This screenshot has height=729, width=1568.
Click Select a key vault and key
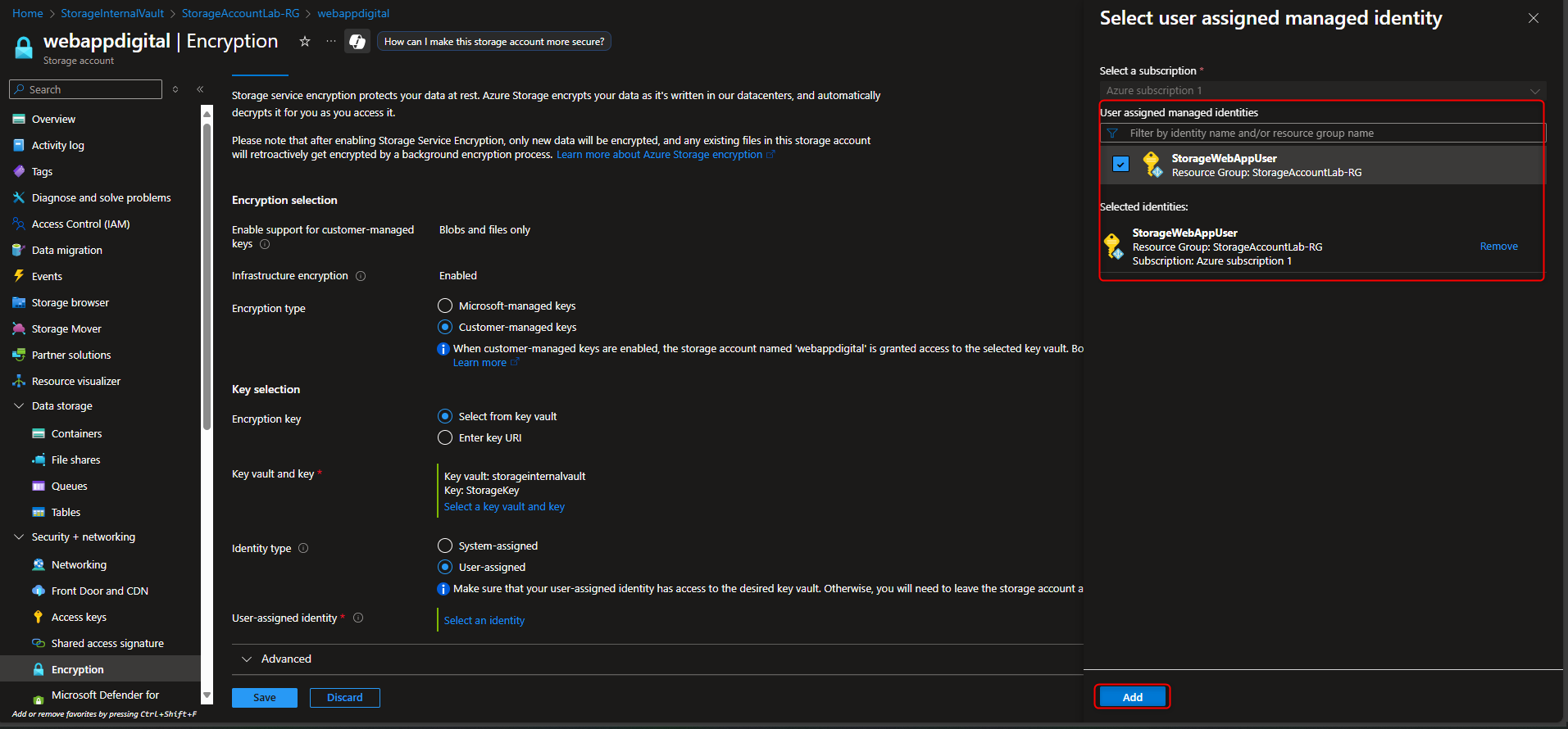[504, 506]
